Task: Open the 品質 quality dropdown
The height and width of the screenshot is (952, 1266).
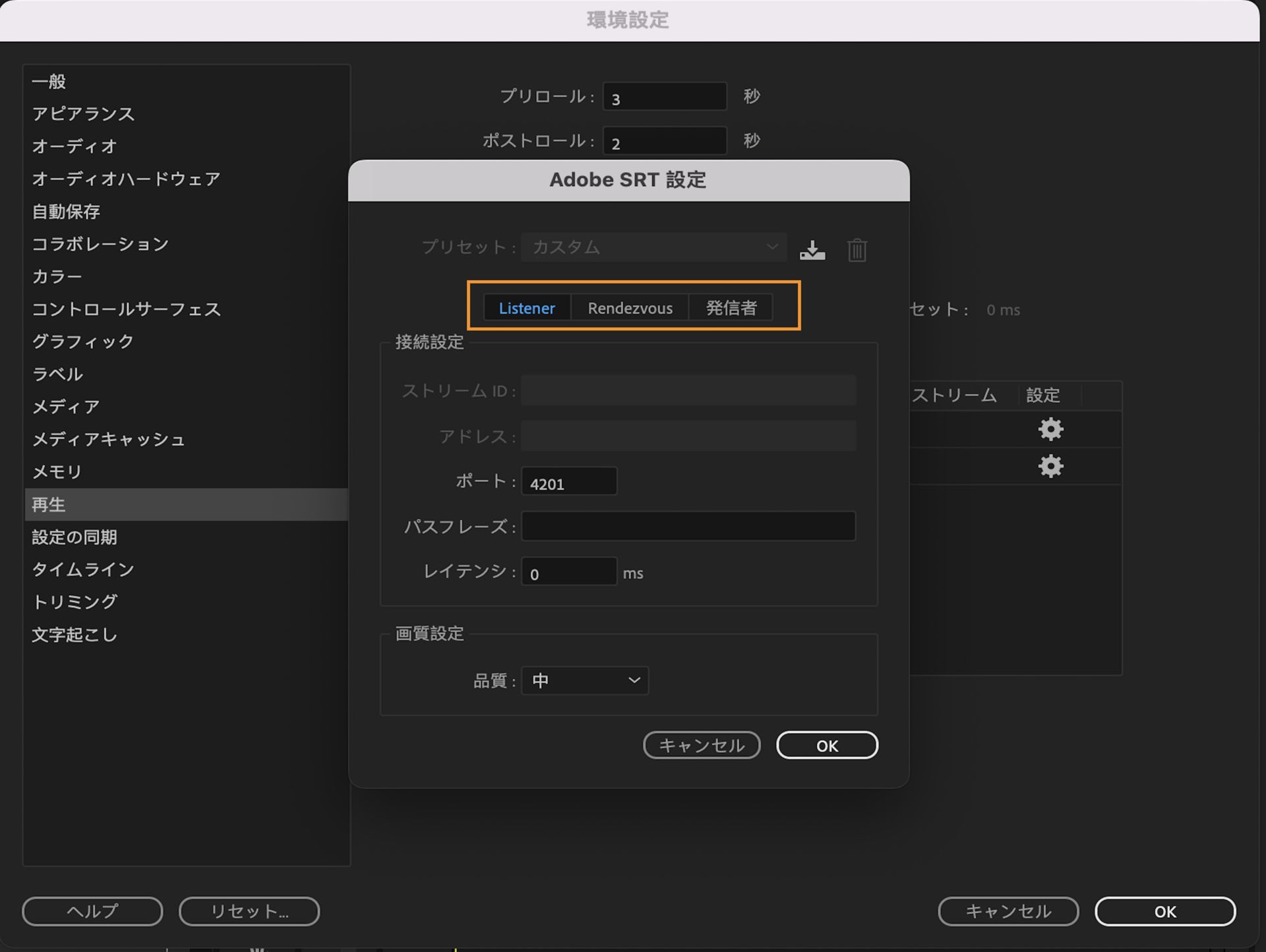Action: (584, 680)
